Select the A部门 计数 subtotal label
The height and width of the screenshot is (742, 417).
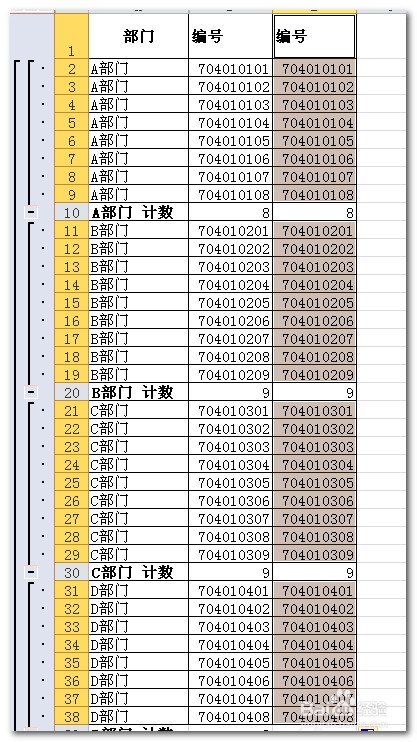tap(138, 212)
